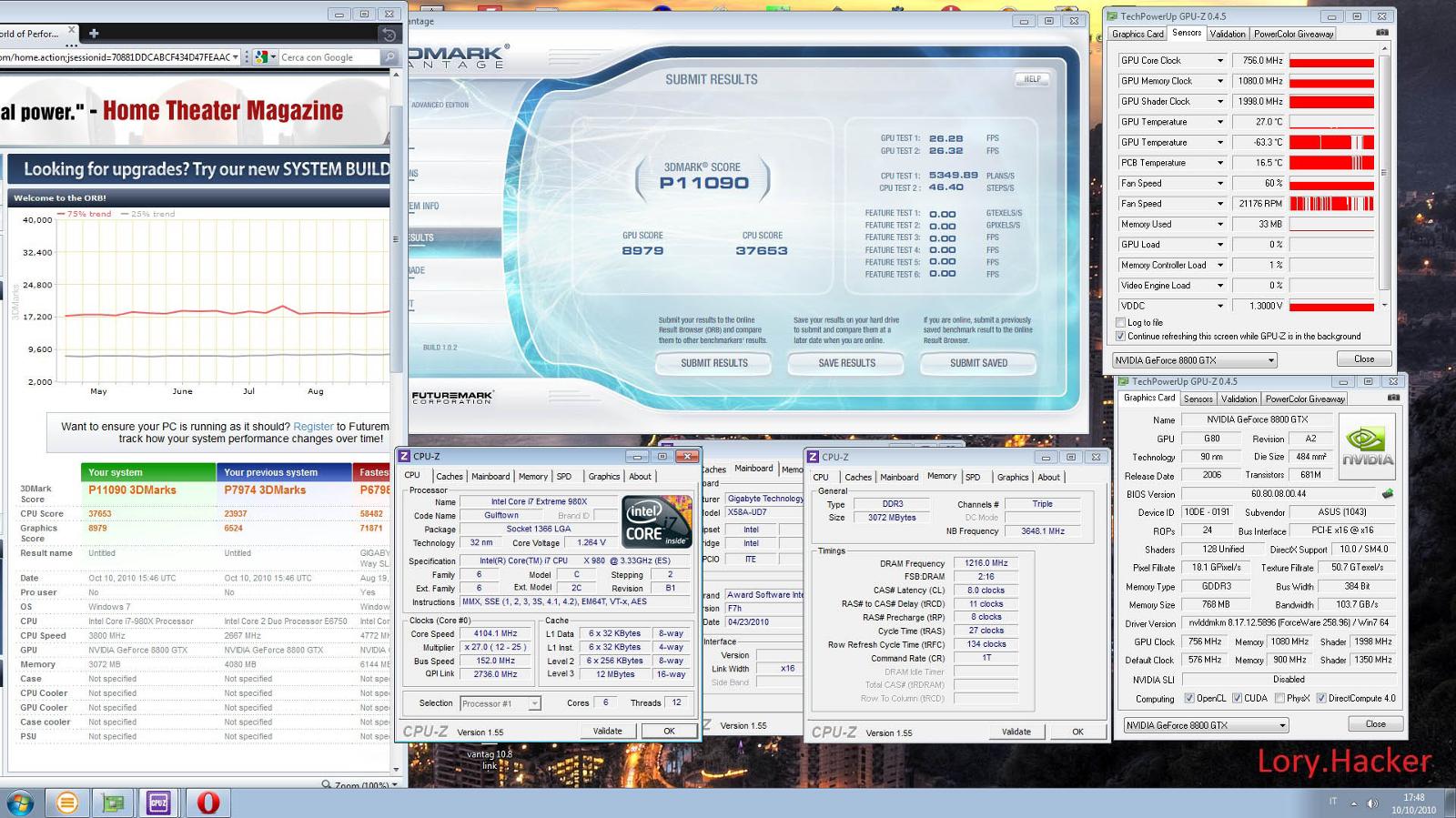Open the Graphics Card tab in upper GPU-Z
1456x818 pixels.
[x=1137, y=34]
